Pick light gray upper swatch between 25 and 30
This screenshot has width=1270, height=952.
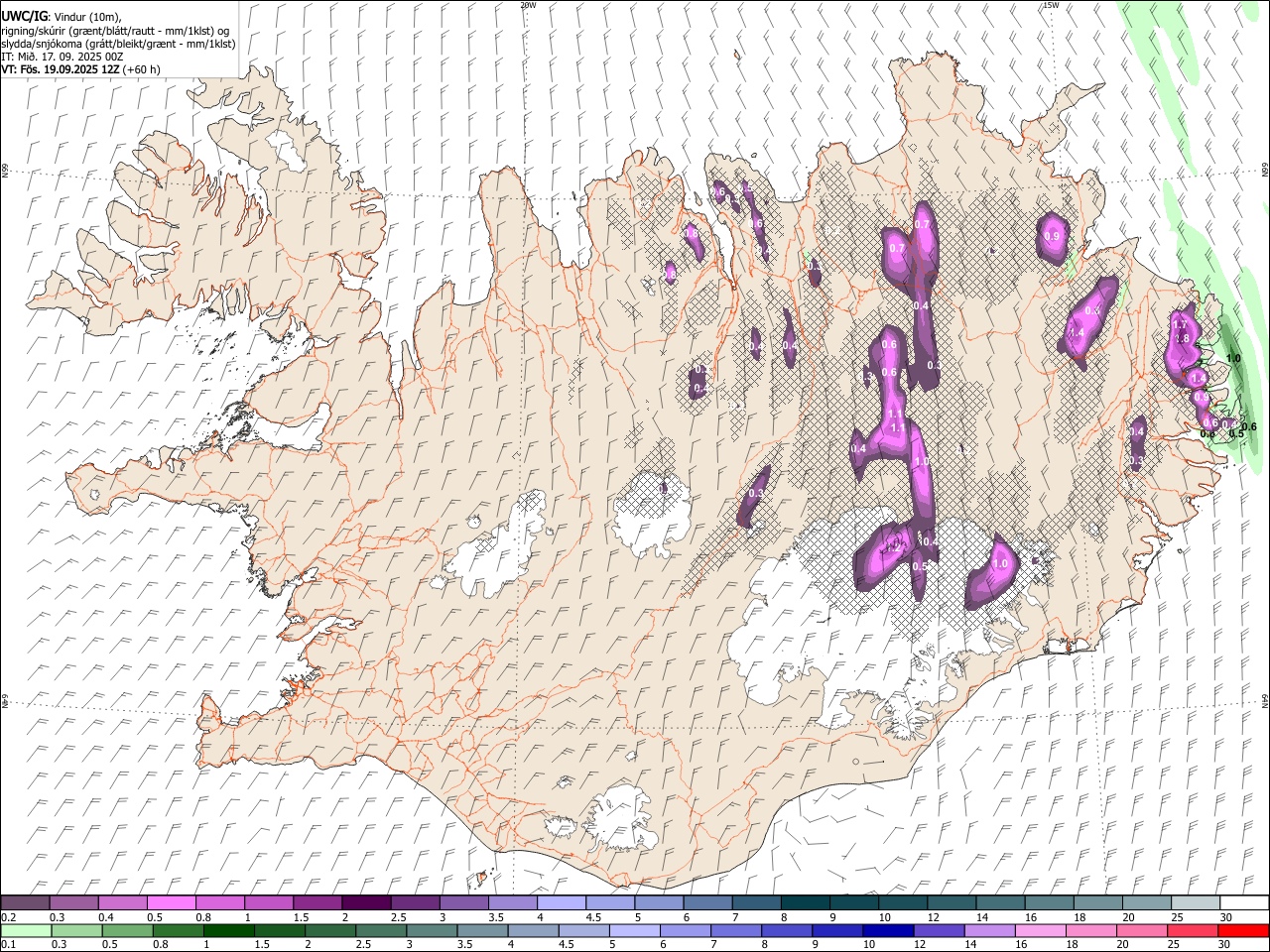click(x=1196, y=902)
